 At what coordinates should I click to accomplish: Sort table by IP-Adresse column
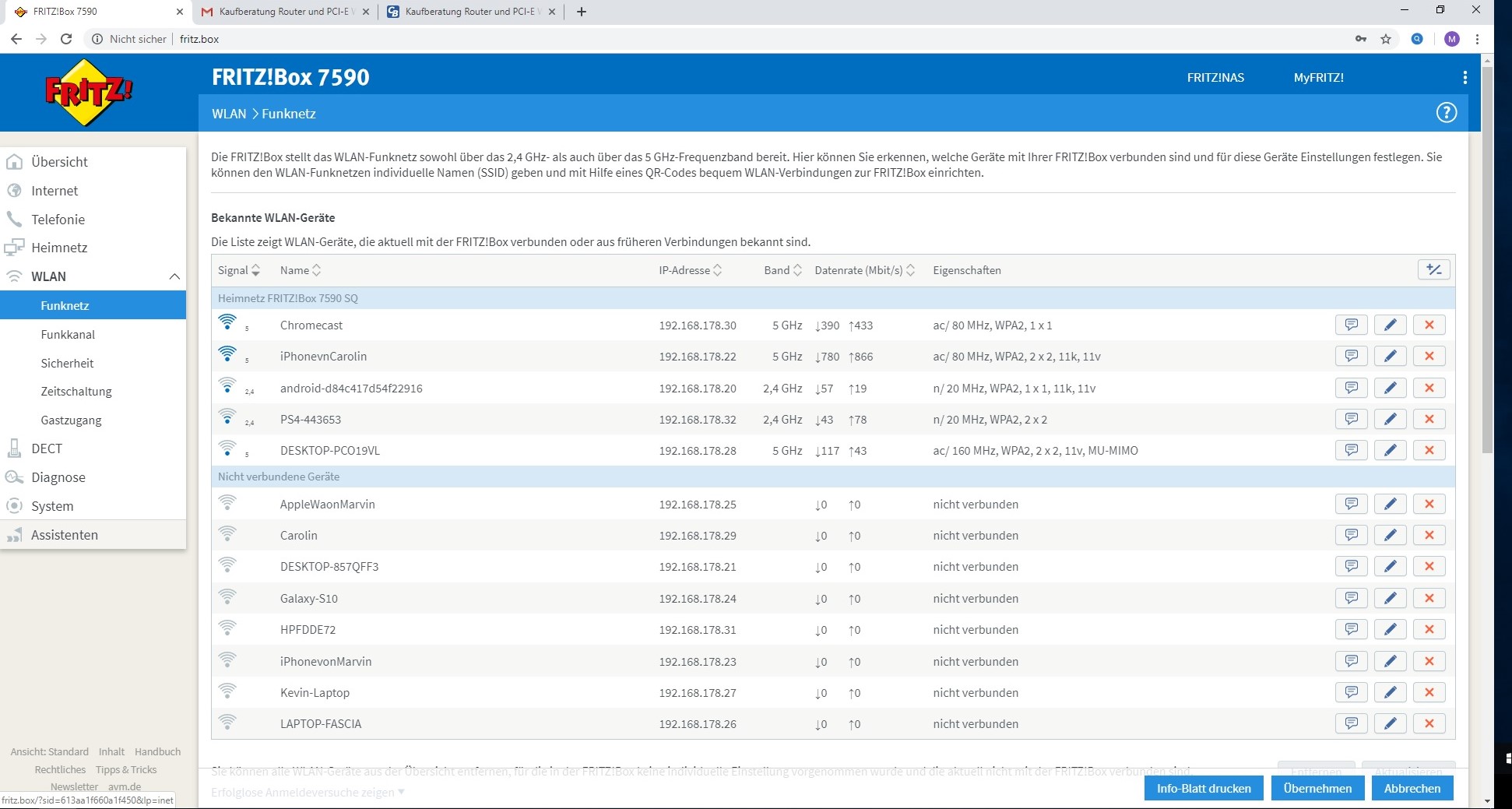coord(690,270)
